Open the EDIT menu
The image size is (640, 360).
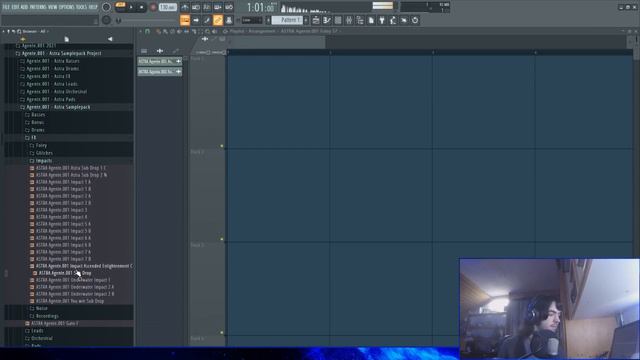[16, 7]
